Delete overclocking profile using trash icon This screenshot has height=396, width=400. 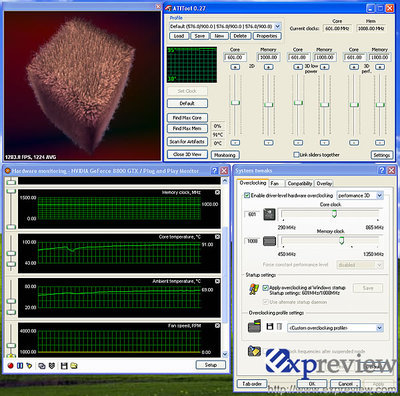[279, 326]
